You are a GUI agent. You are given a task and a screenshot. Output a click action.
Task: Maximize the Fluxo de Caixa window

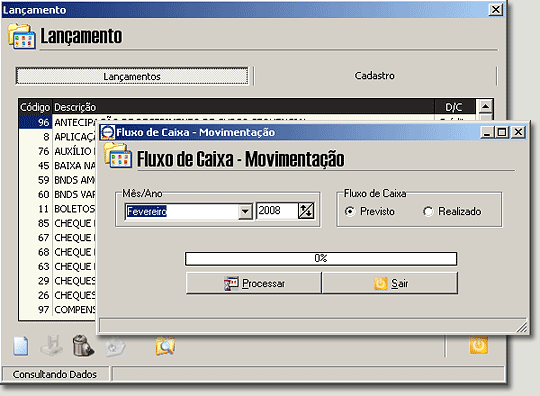(x=502, y=132)
